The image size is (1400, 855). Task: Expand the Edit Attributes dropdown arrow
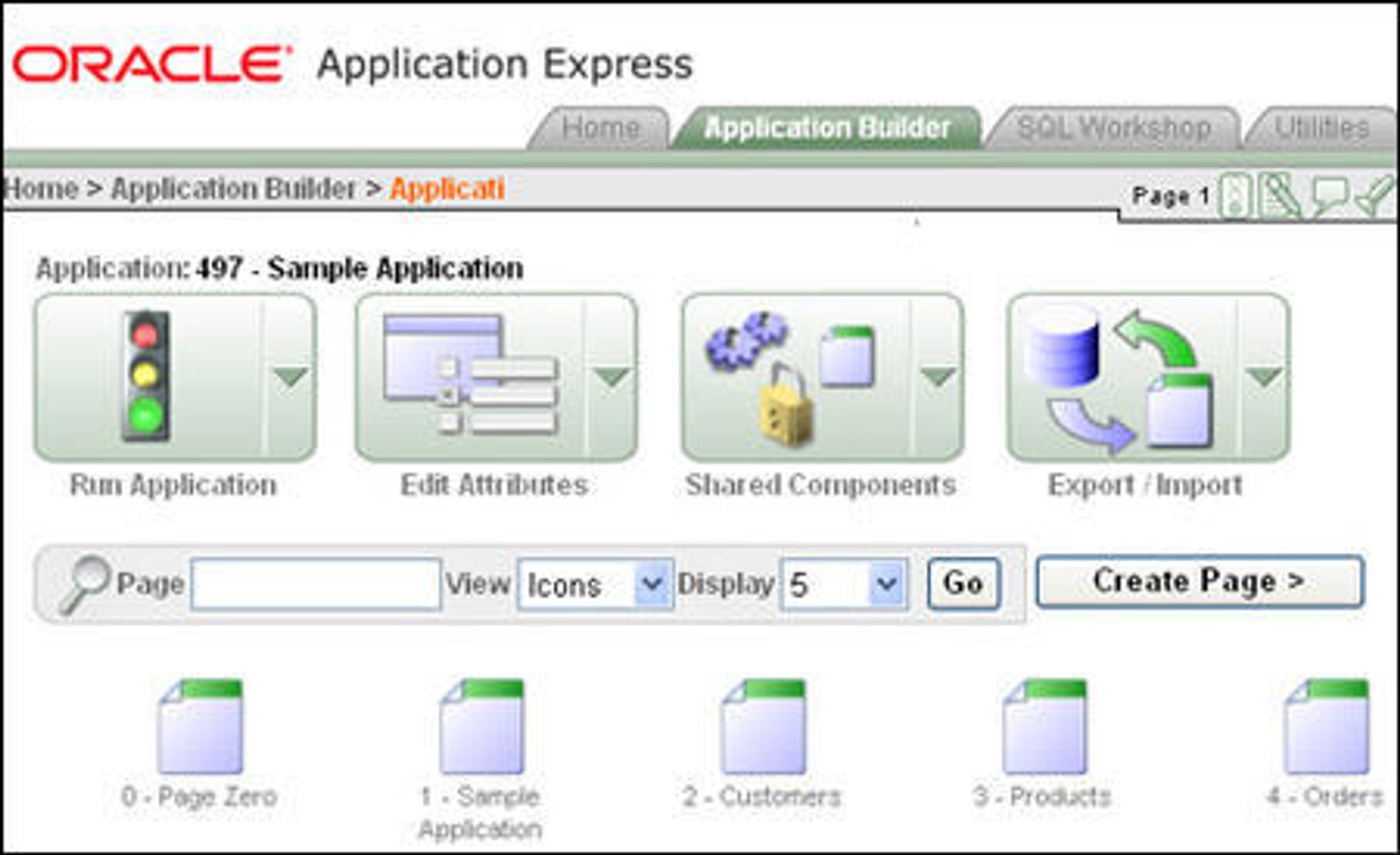[x=612, y=376]
